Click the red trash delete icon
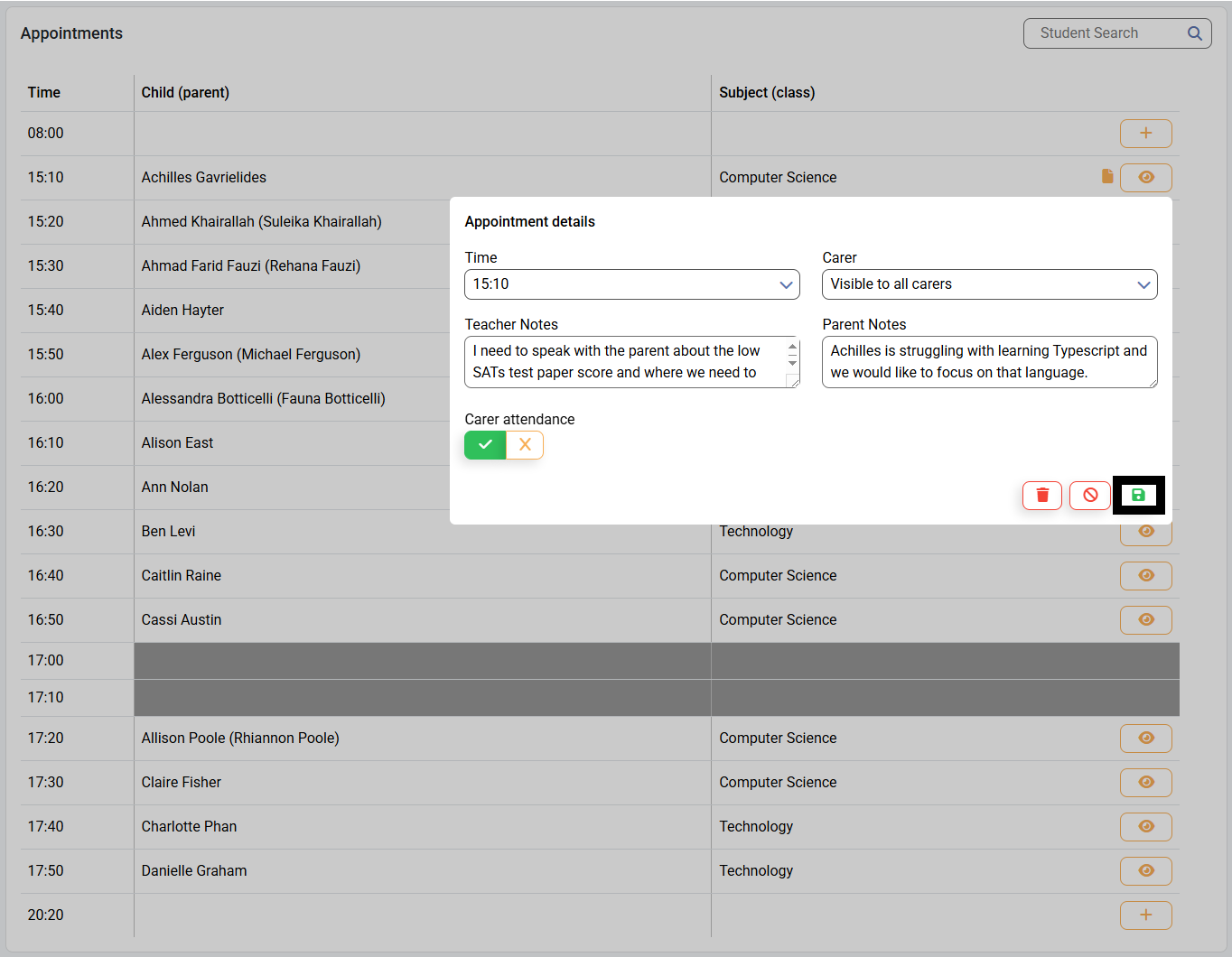 pyautogui.click(x=1041, y=495)
